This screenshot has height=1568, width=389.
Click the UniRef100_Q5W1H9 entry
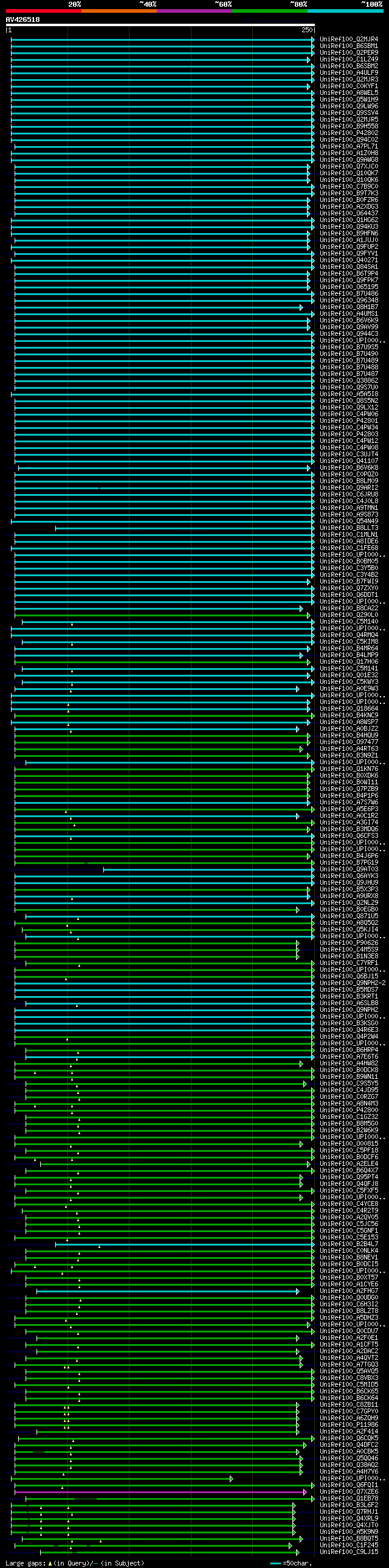pos(349,100)
